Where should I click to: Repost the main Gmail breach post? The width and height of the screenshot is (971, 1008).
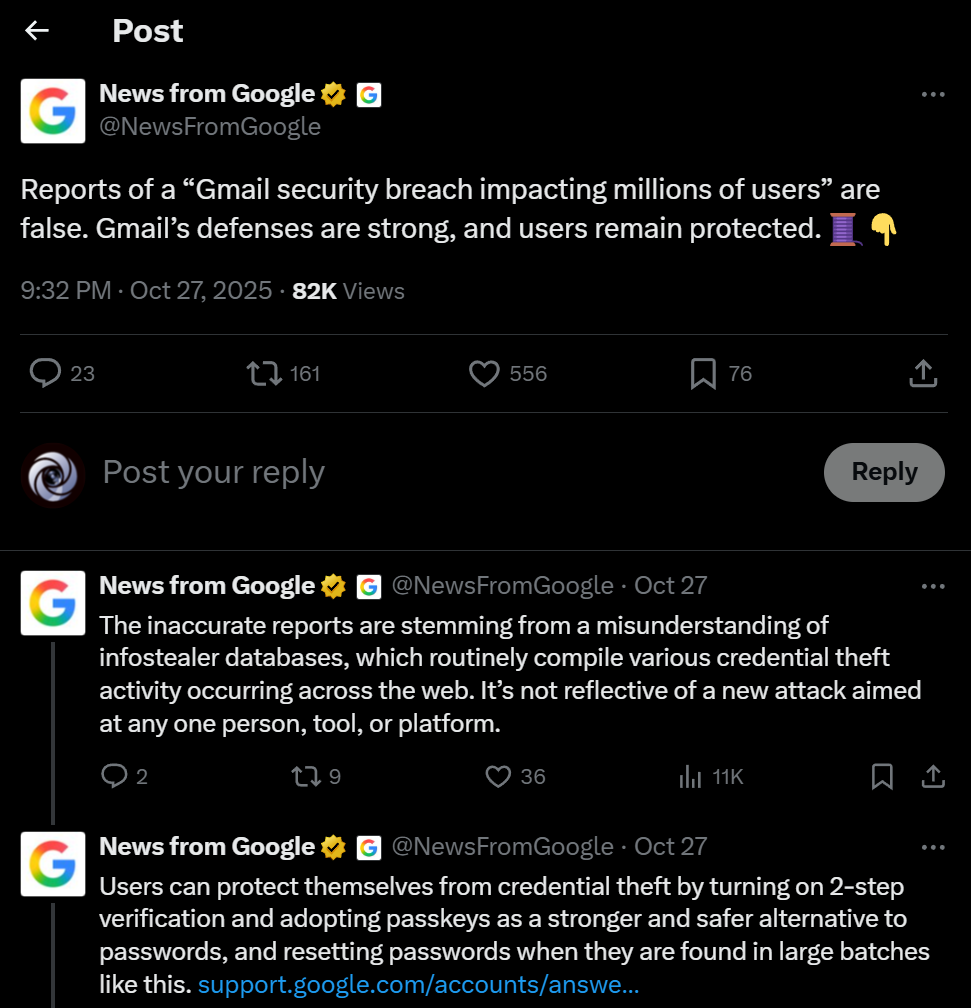tap(263, 374)
